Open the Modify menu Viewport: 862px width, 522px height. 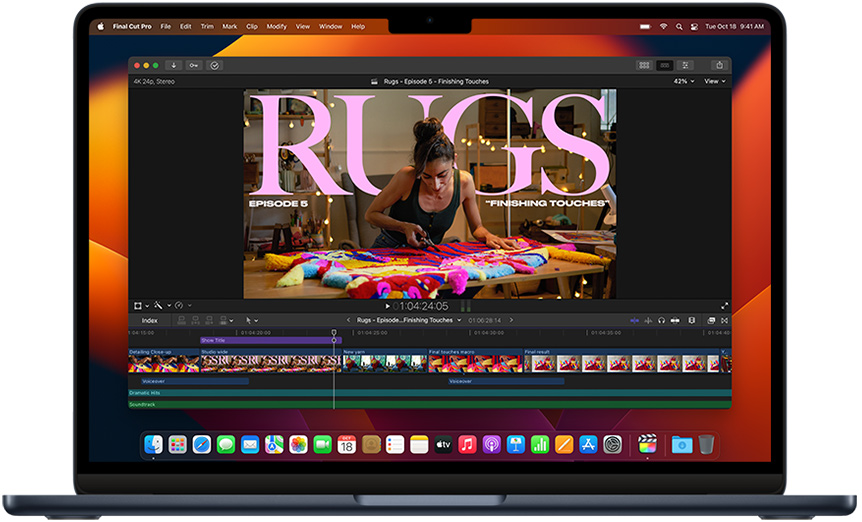pos(276,26)
